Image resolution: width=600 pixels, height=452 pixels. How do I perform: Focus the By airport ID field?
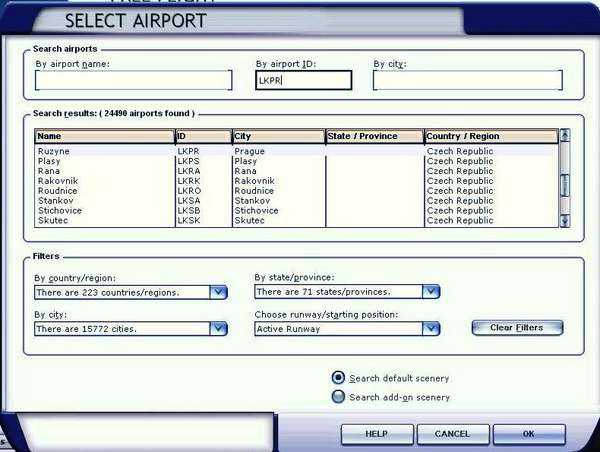303,81
